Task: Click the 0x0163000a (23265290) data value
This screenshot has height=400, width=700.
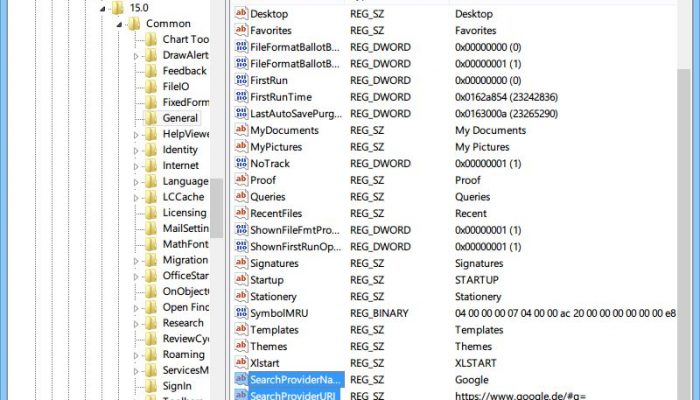Action: click(506, 113)
